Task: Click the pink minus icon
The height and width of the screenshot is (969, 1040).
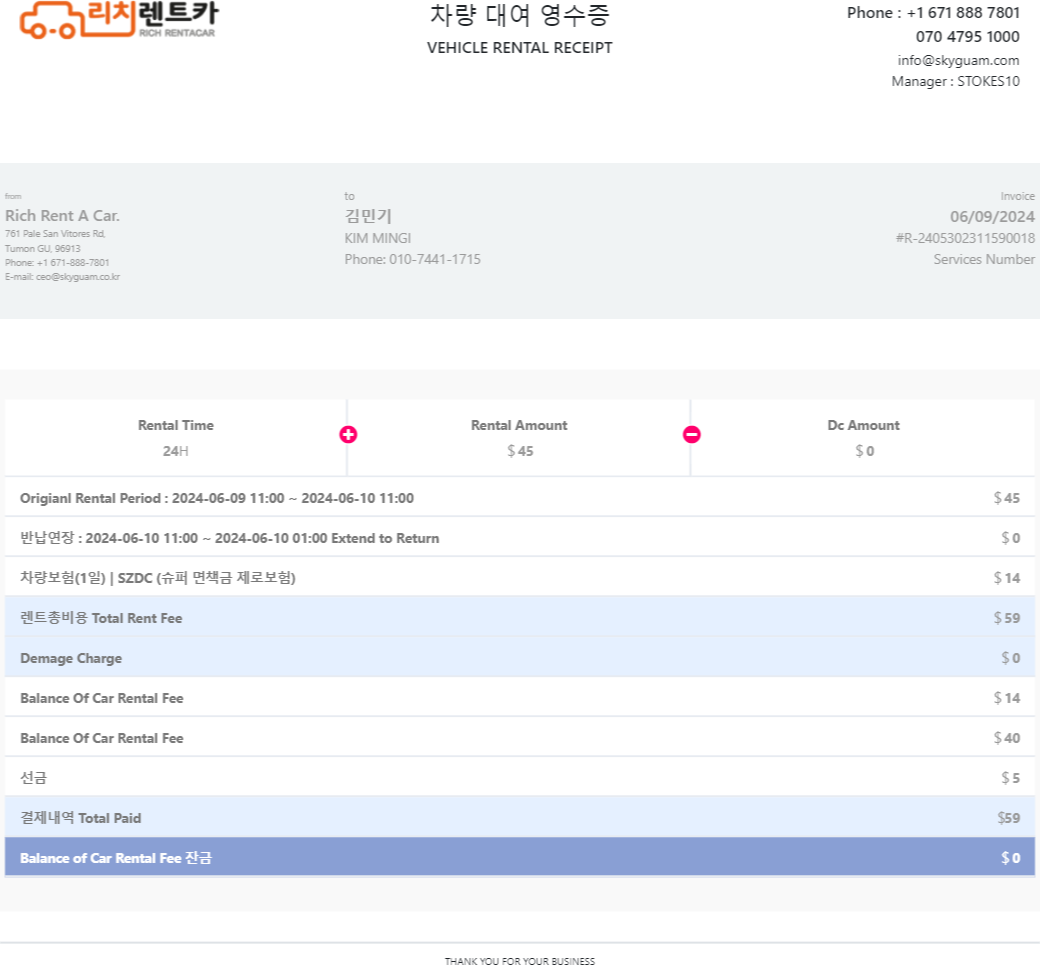Action: tap(692, 434)
